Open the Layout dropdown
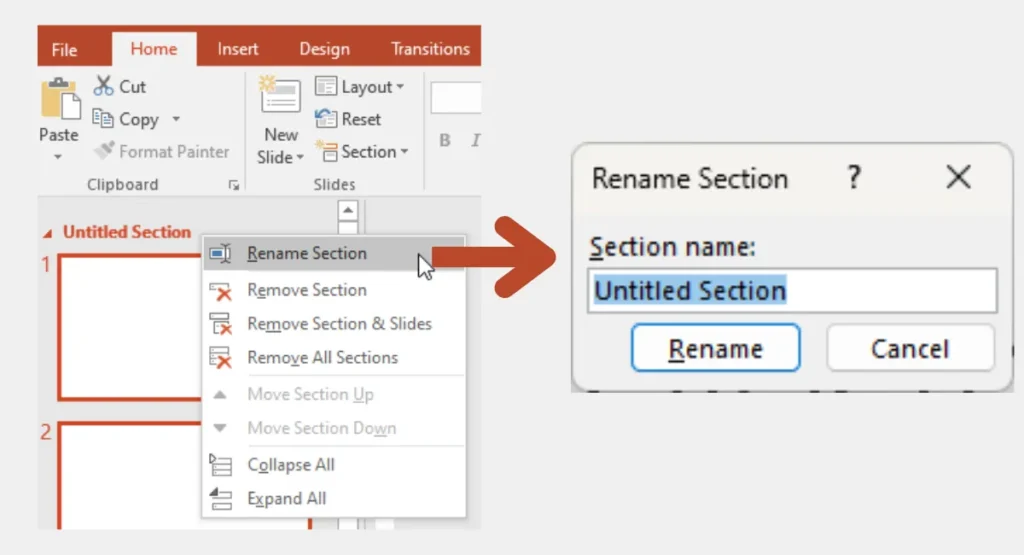The image size is (1024, 555). tap(360, 87)
